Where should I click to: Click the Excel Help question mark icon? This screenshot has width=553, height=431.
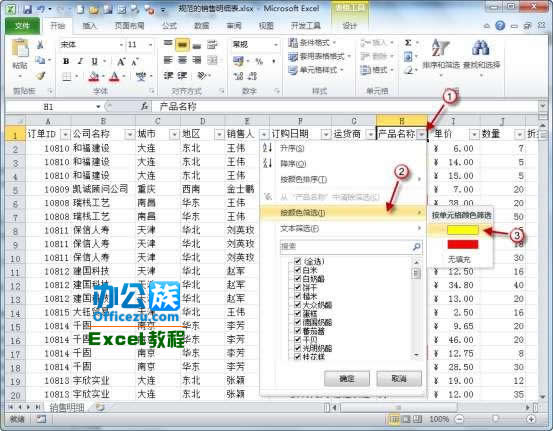pyautogui.click(x=500, y=25)
